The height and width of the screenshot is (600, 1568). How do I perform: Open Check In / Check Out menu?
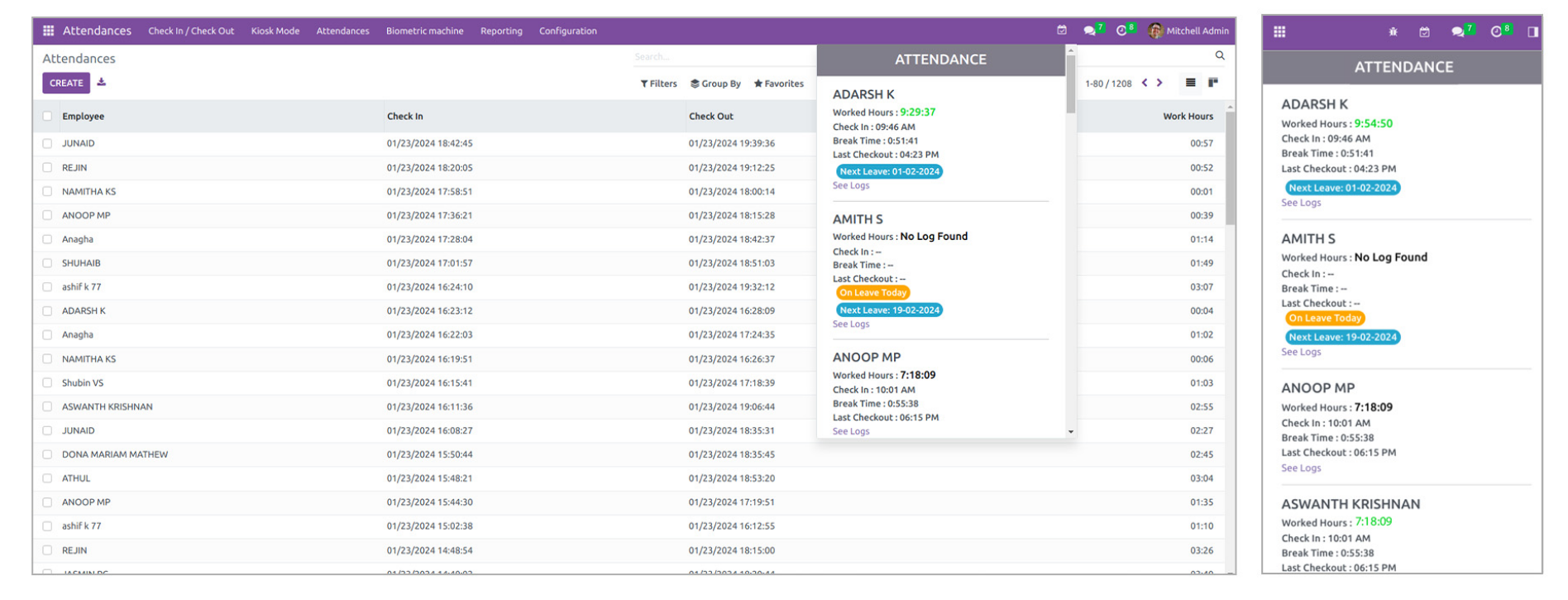191,31
